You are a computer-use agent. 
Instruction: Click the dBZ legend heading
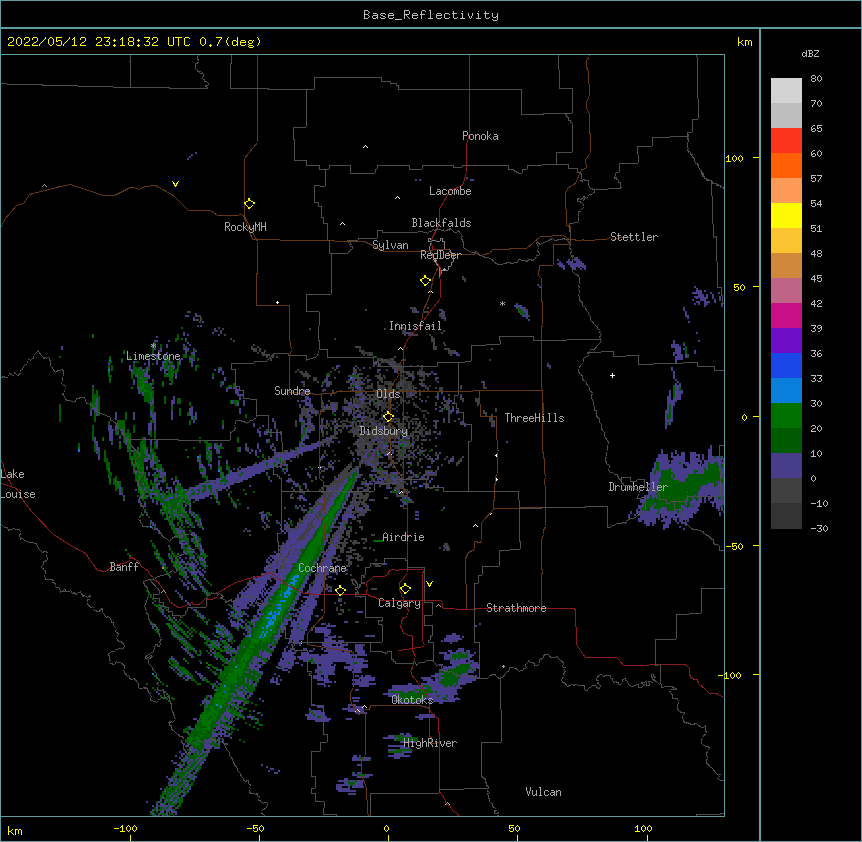pos(810,53)
